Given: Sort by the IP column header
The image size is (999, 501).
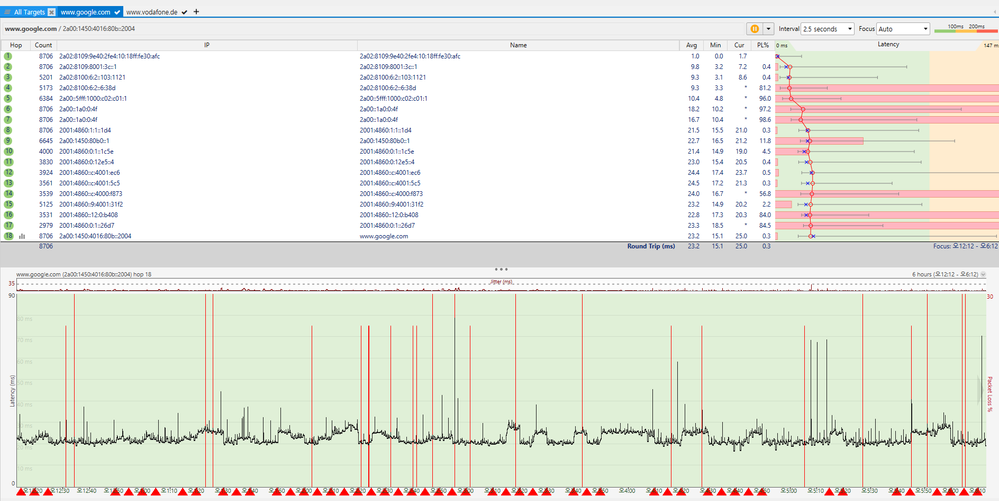Looking at the screenshot, I should 207,45.
